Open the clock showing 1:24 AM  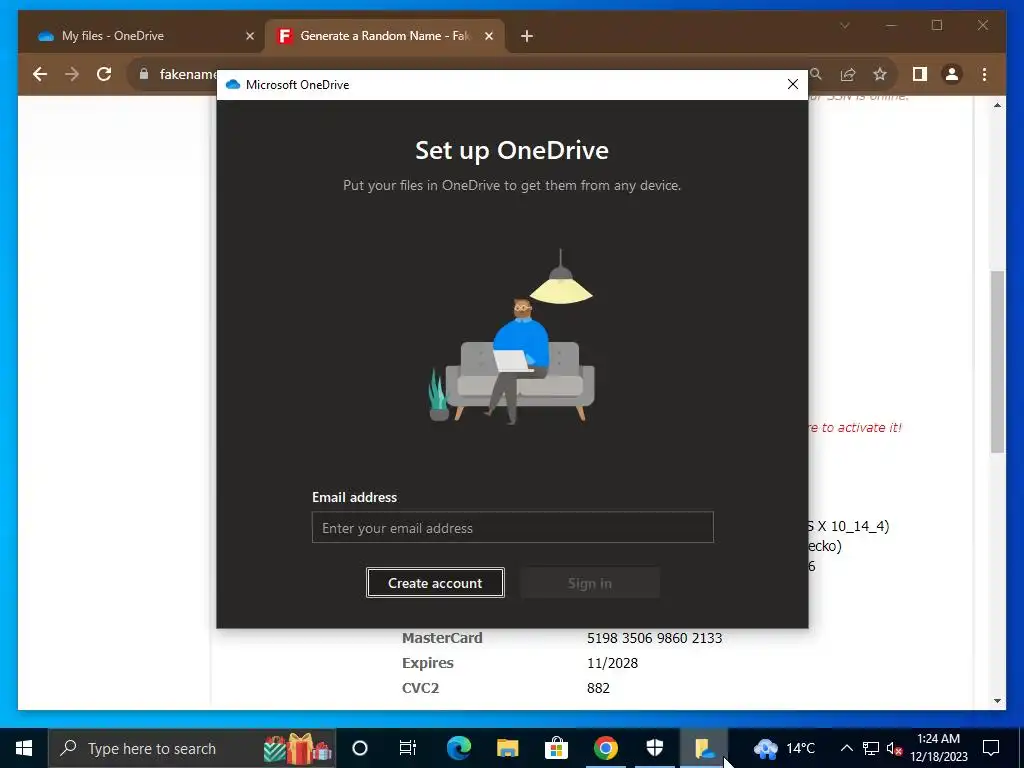(938, 748)
